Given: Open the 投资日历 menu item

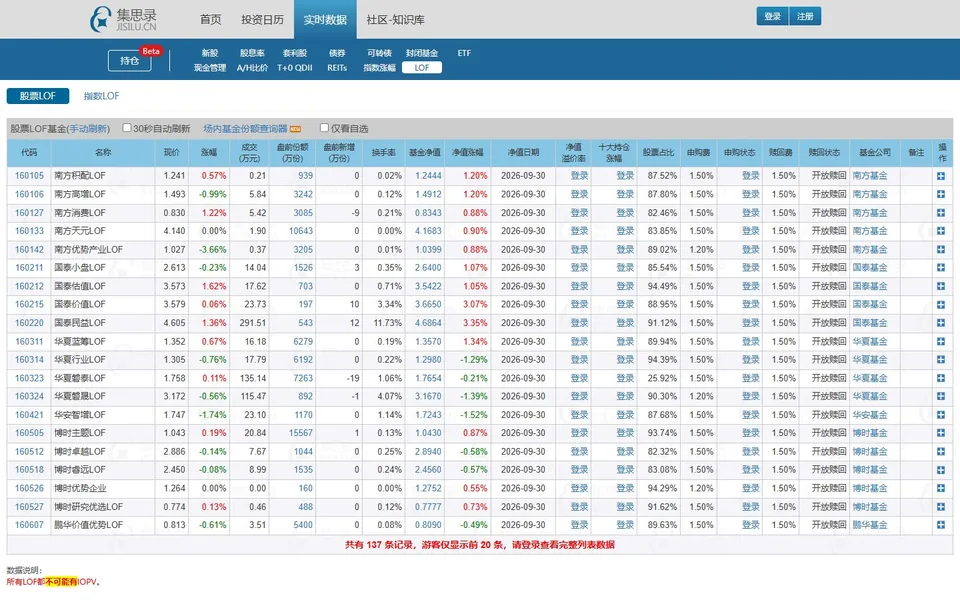Looking at the screenshot, I should (262, 20).
